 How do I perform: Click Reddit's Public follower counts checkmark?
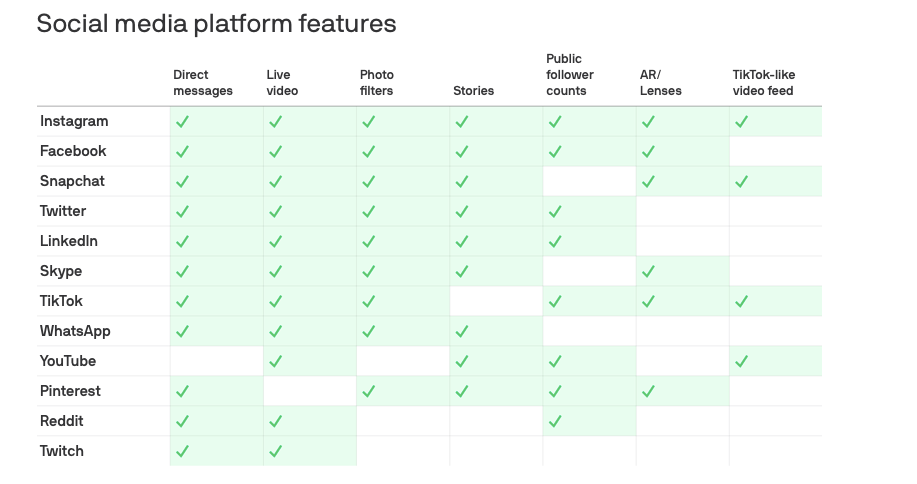555,422
